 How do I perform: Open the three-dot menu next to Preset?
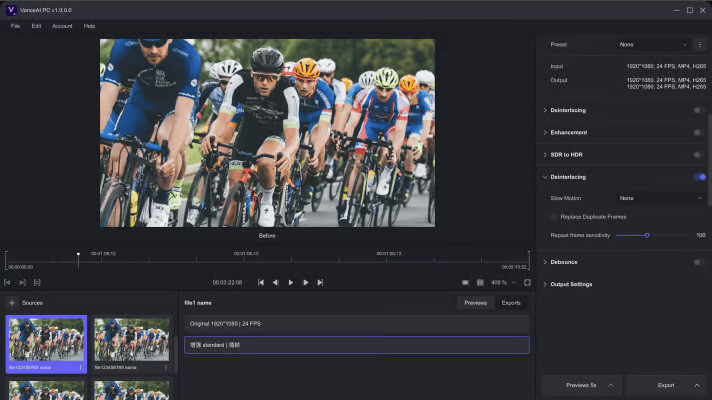(x=699, y=45)
